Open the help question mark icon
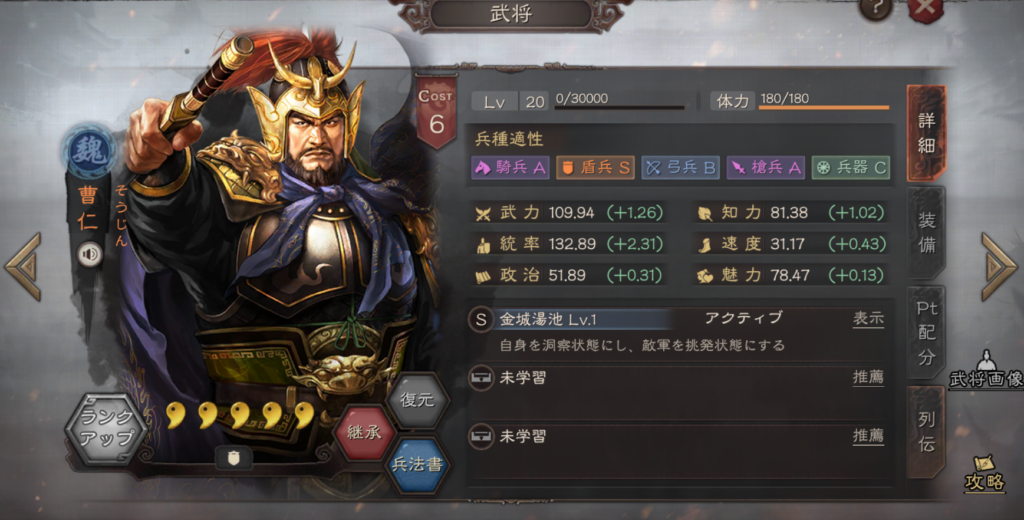 [x=876, y=10]
